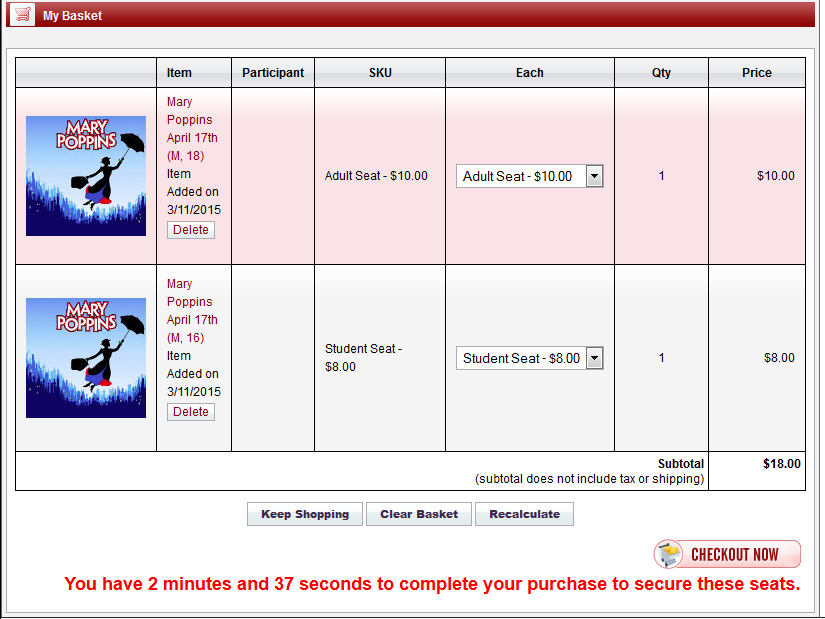The height and width of the screenshot is (619, 825).
Task: Click the Recalculate button
Action: pyautogui.click(x=524, y=514)
